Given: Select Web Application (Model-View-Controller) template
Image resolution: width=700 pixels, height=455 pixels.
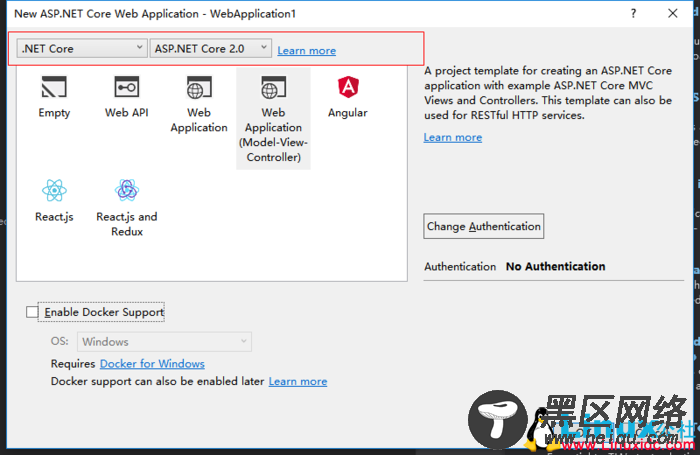Looking at the screenshot, I should click(x=273, y=118).
